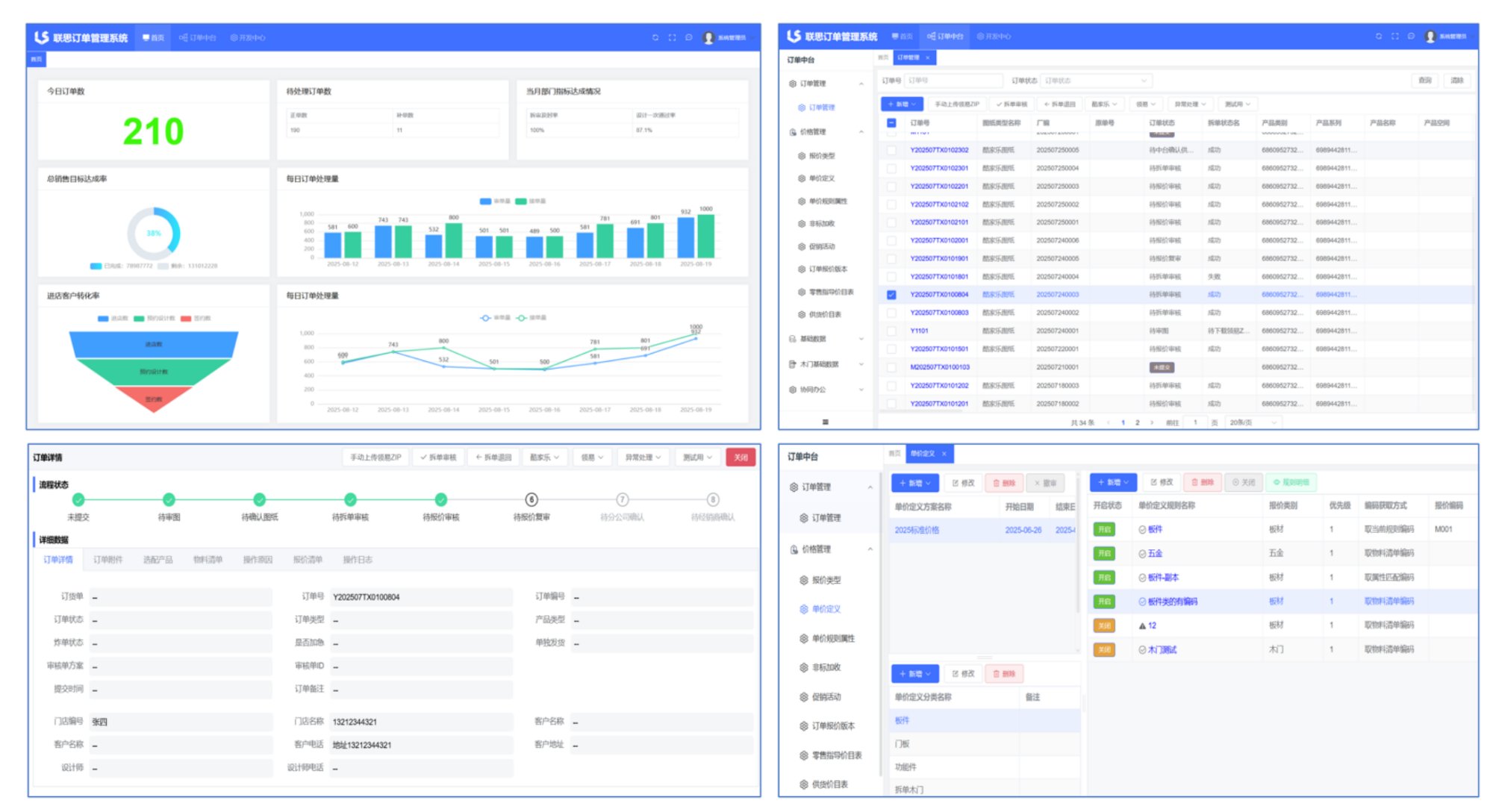1493x812 pixels.
Task: Switch to 操作日志 tab in order detail
Action: tap(357, 560)
